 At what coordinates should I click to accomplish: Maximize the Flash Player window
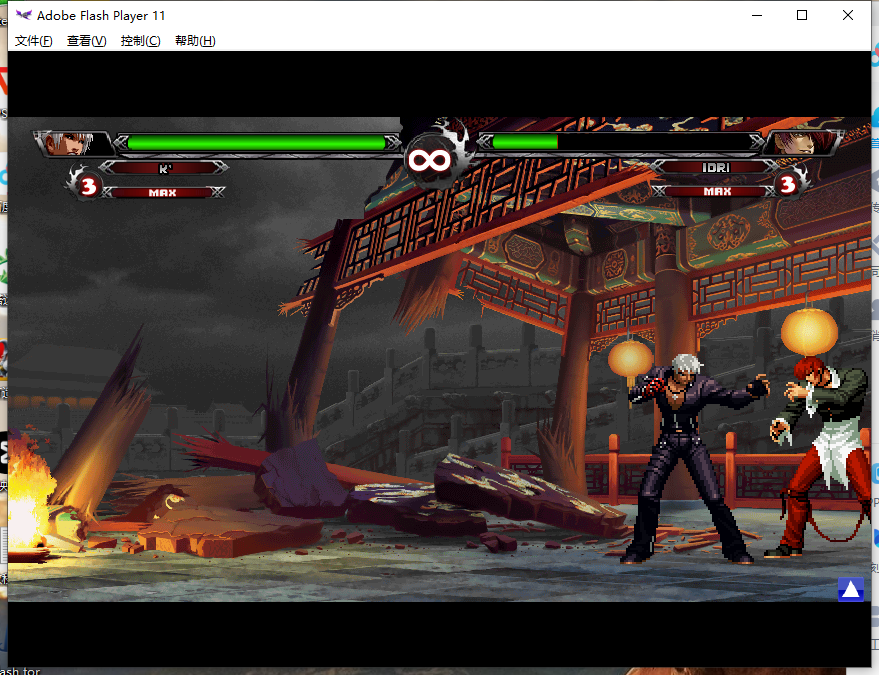pos(802,15)
